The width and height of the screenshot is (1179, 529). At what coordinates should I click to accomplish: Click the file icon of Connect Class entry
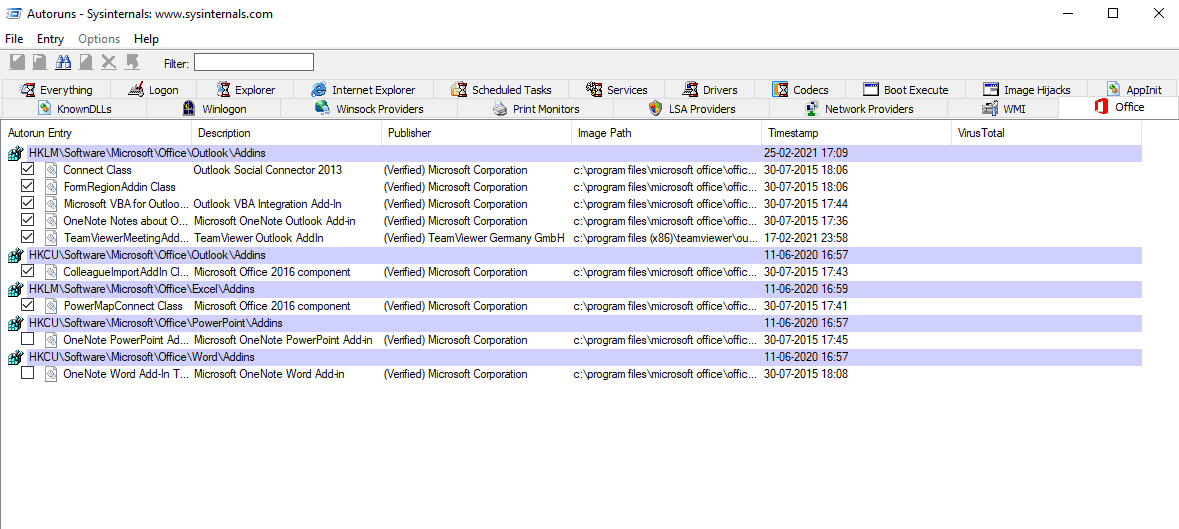point(50,170)
